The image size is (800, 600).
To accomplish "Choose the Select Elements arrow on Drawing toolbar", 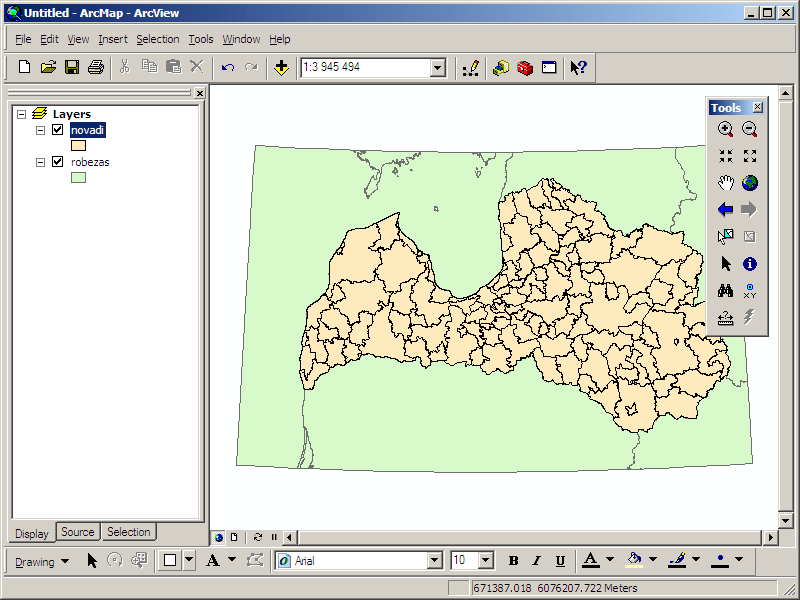I will [x=92, y=561].
